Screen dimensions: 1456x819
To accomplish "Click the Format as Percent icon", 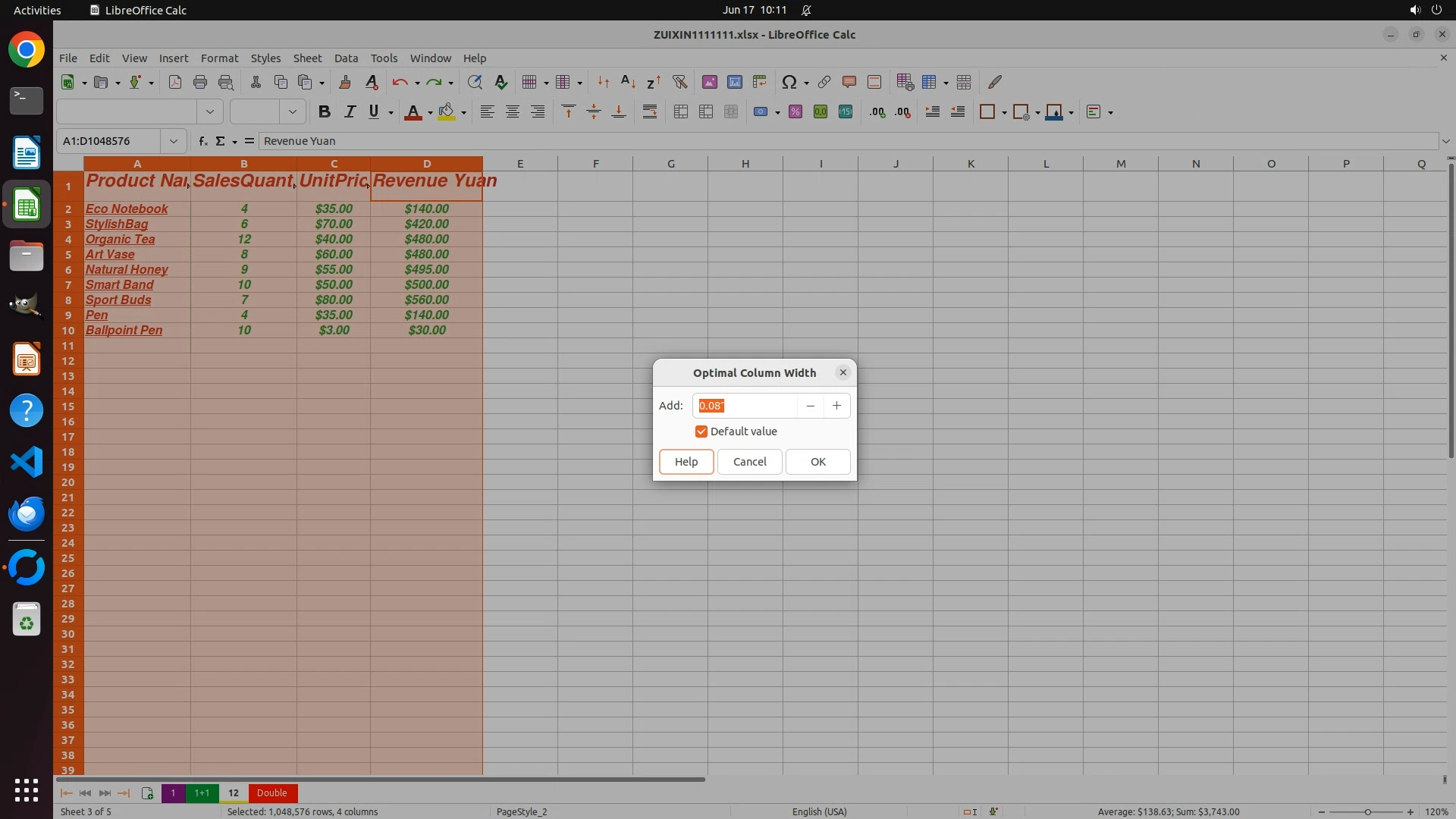I will (795, 111).
